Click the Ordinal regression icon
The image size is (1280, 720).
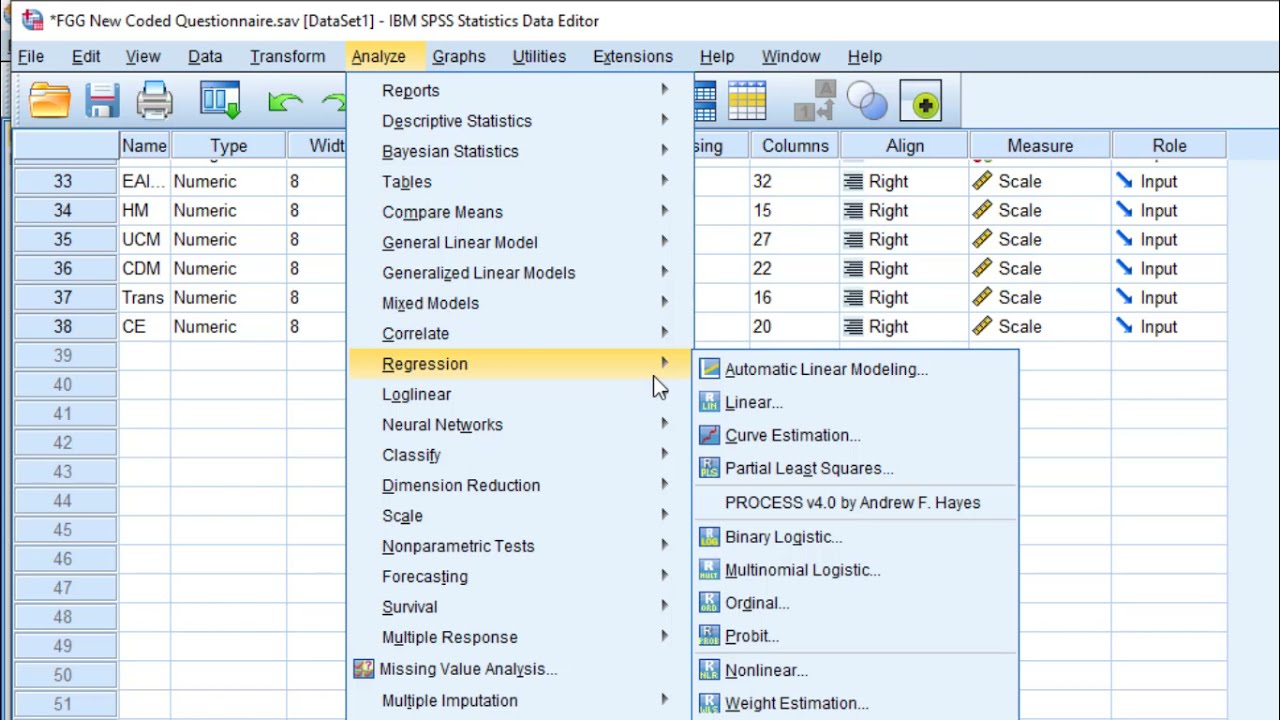pyautogui.click(x=709, y=603)
